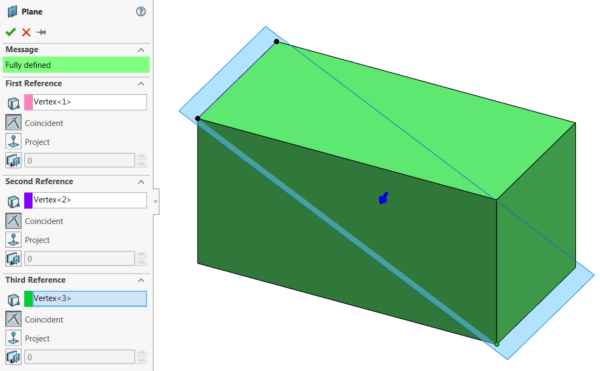Click the Plane feature icon in header
The image size is (600, 371).
[x=12, y=11]
